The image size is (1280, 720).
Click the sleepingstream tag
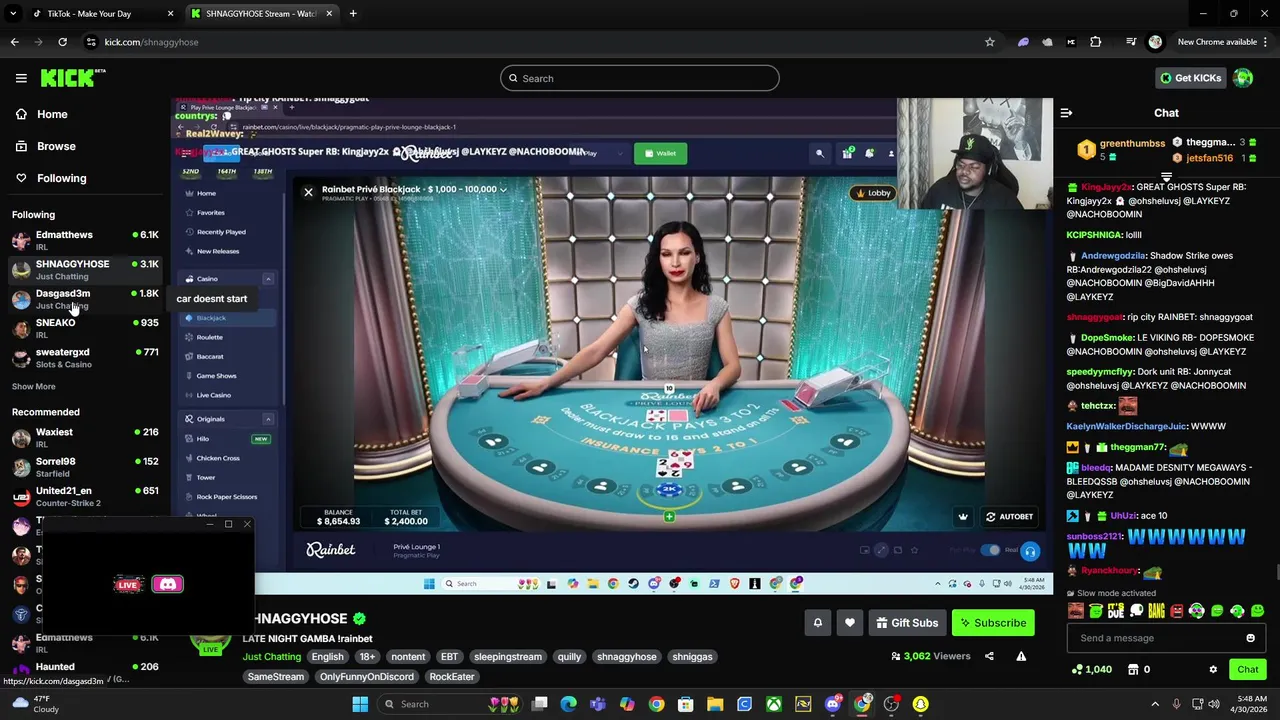coord(508,657)
